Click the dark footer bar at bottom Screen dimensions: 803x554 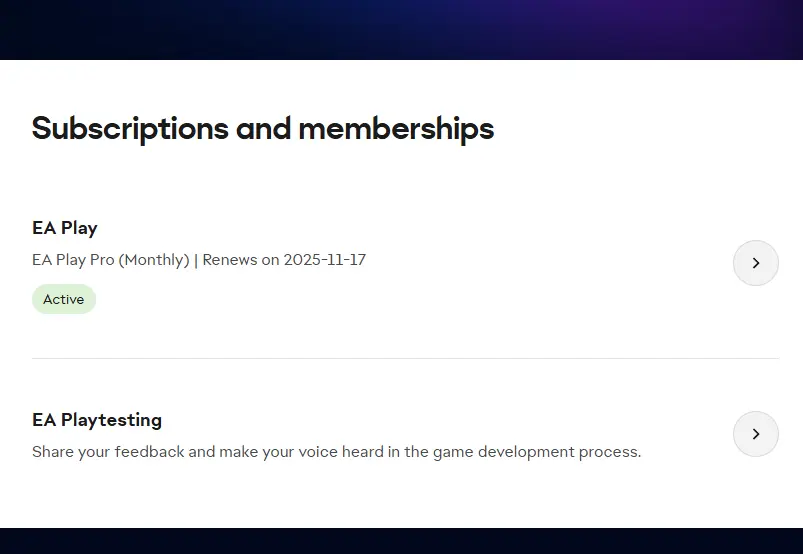click(400, 541)
